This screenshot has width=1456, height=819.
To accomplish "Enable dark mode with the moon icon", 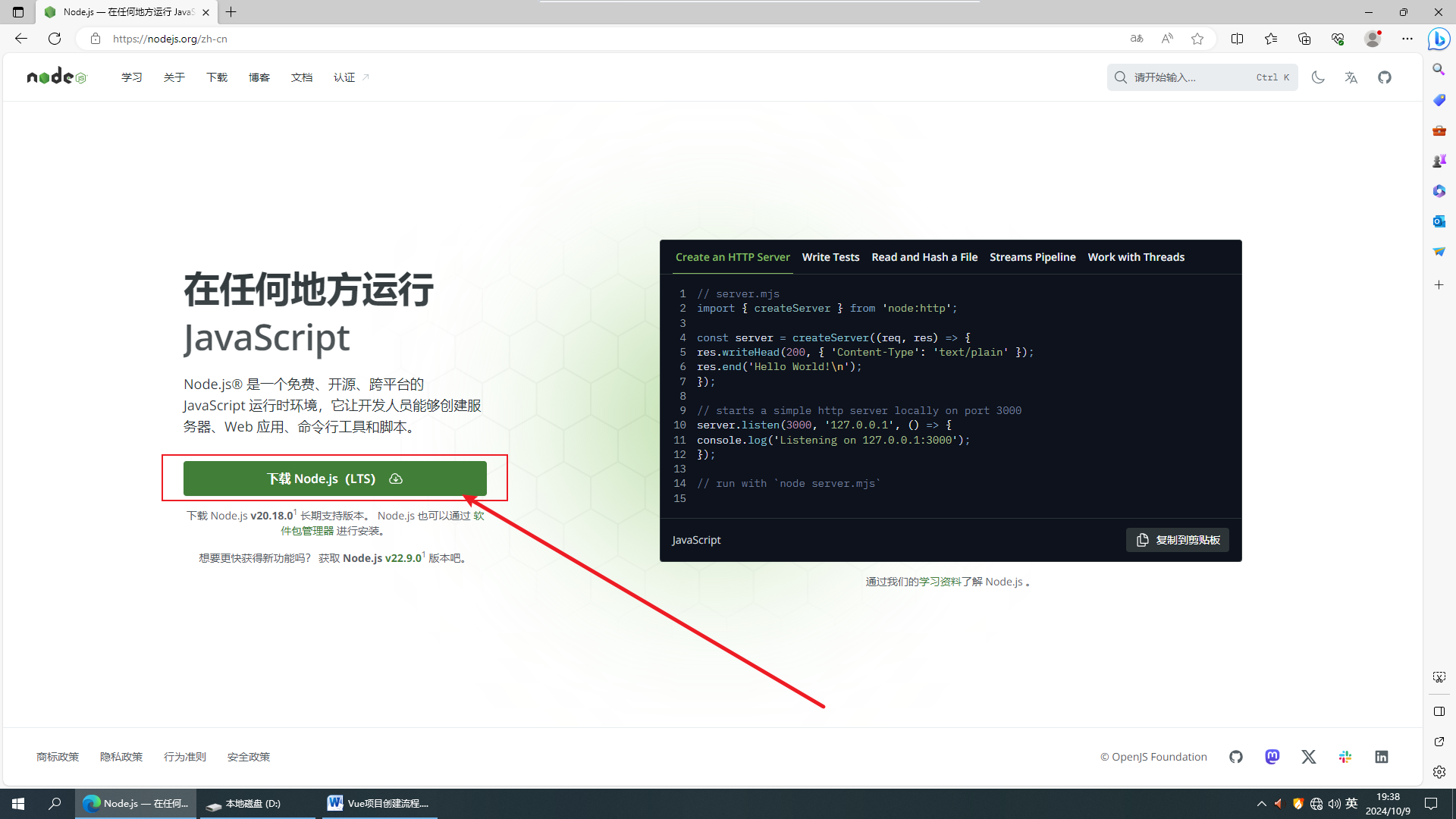I will click(x=1317, y=77).
